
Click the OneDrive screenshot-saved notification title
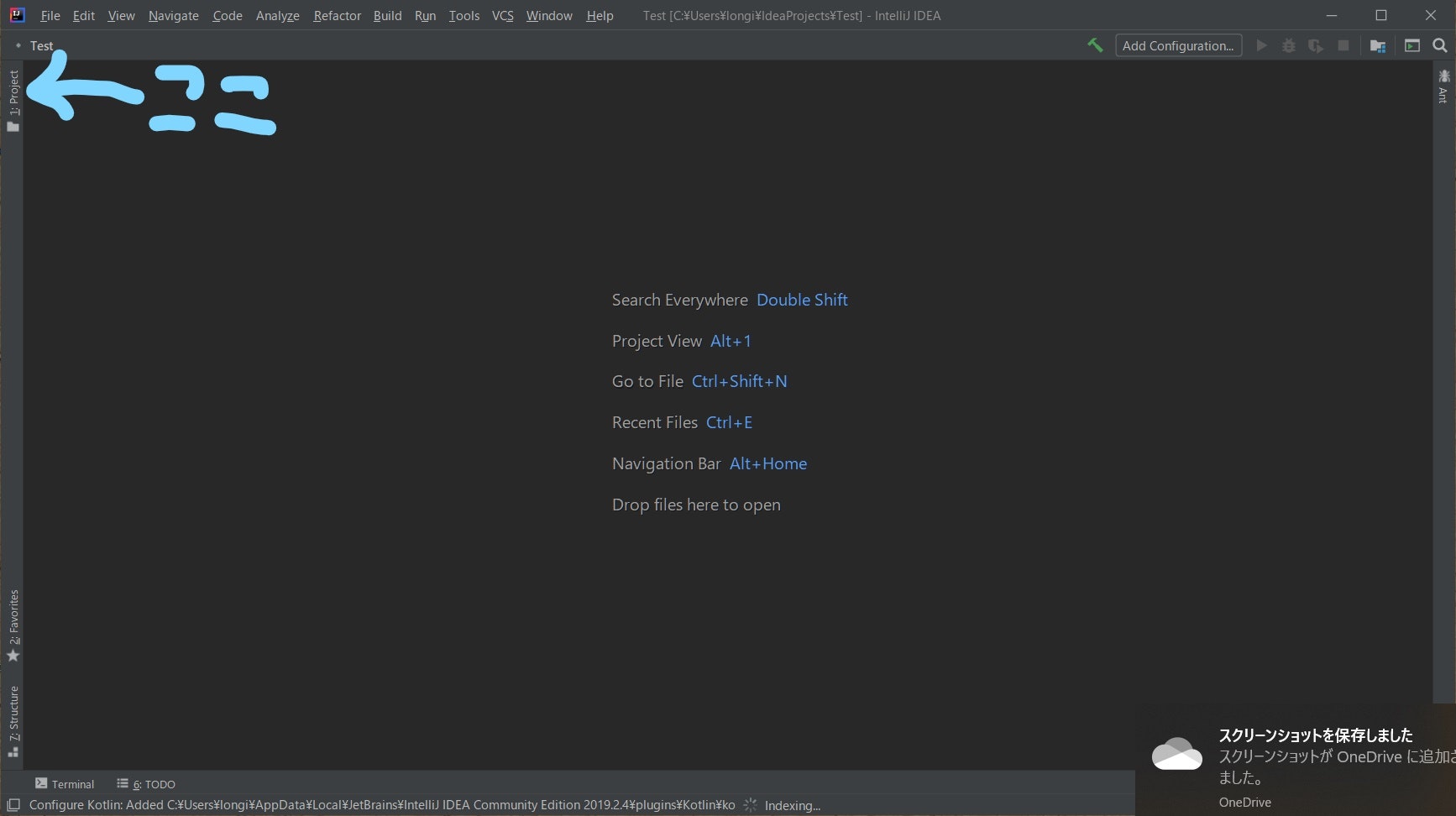[x=1316, y=735]
